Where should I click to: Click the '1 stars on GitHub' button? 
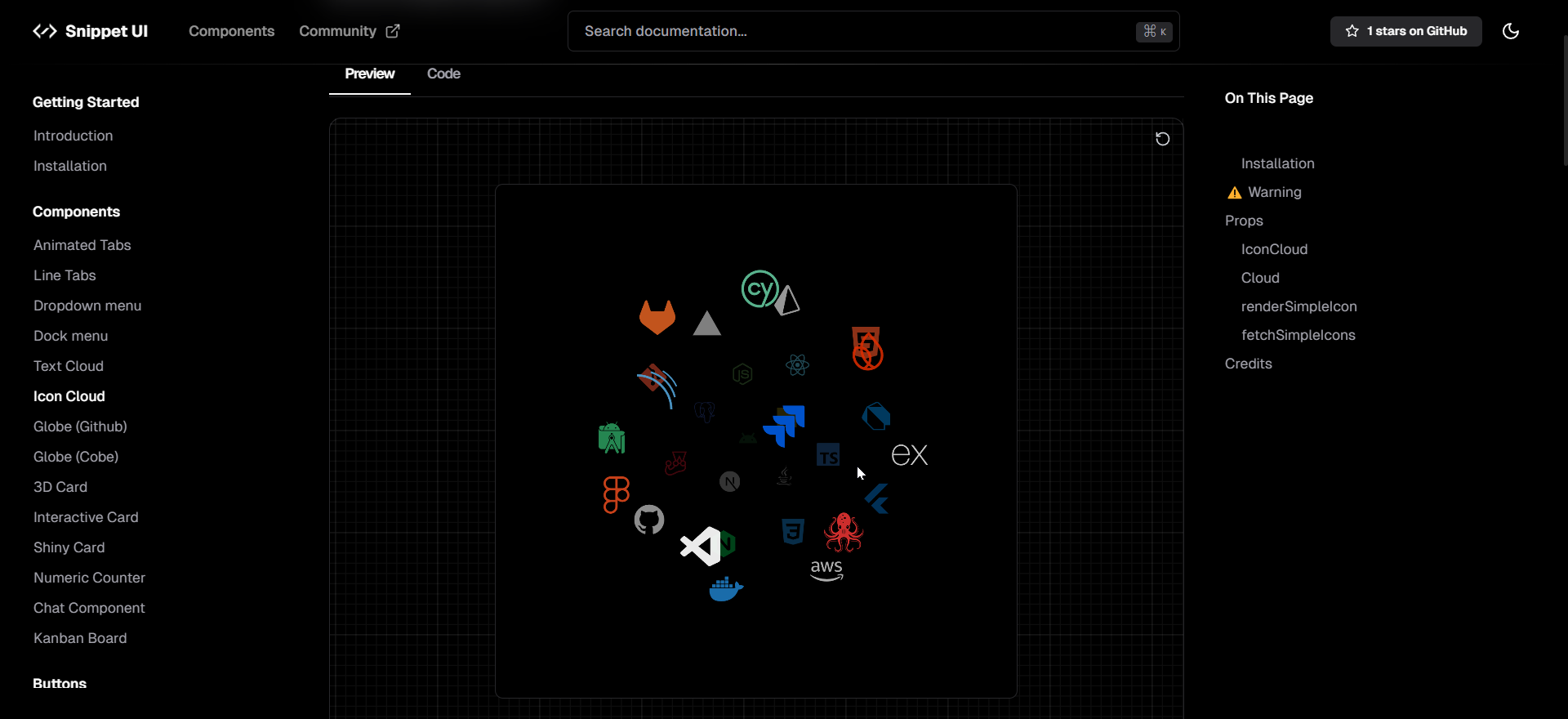[x=1405, y=31]
